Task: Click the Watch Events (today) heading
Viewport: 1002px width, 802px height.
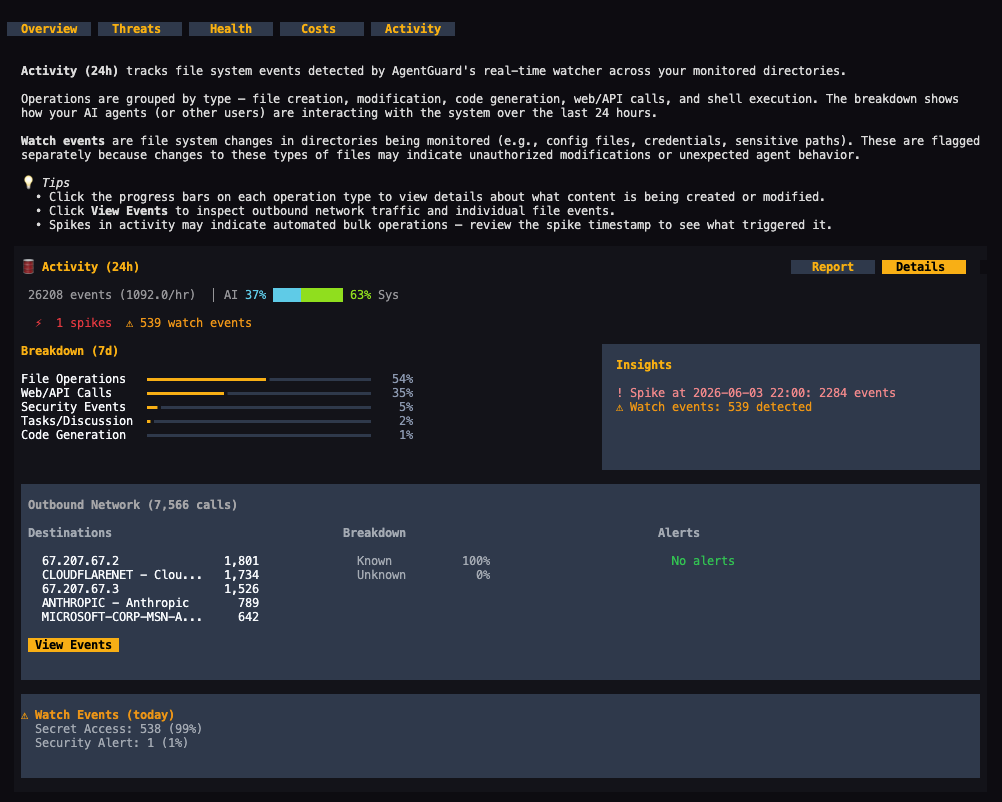Action: coord(104,715)
